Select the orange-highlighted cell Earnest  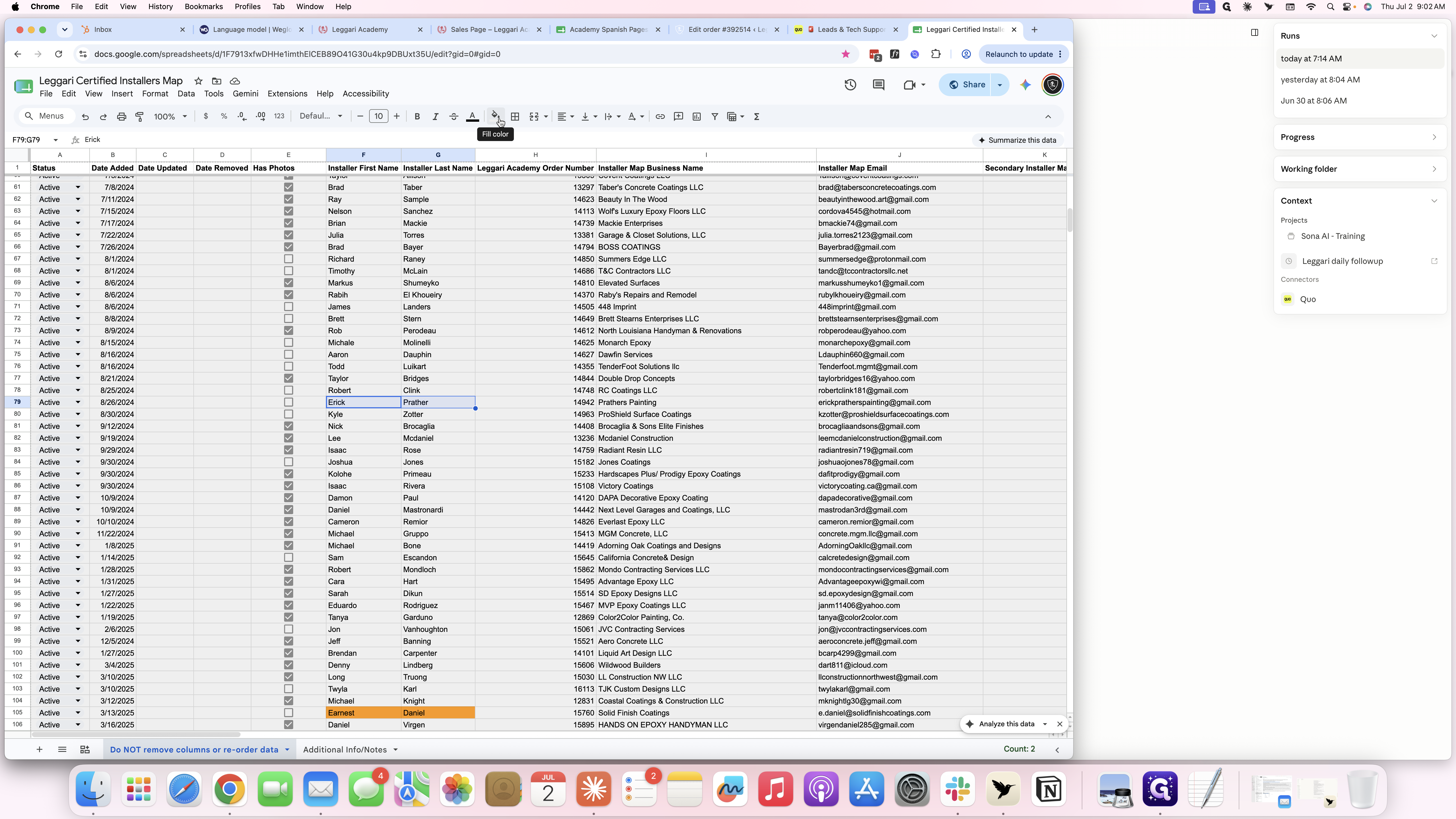[363, 713]
